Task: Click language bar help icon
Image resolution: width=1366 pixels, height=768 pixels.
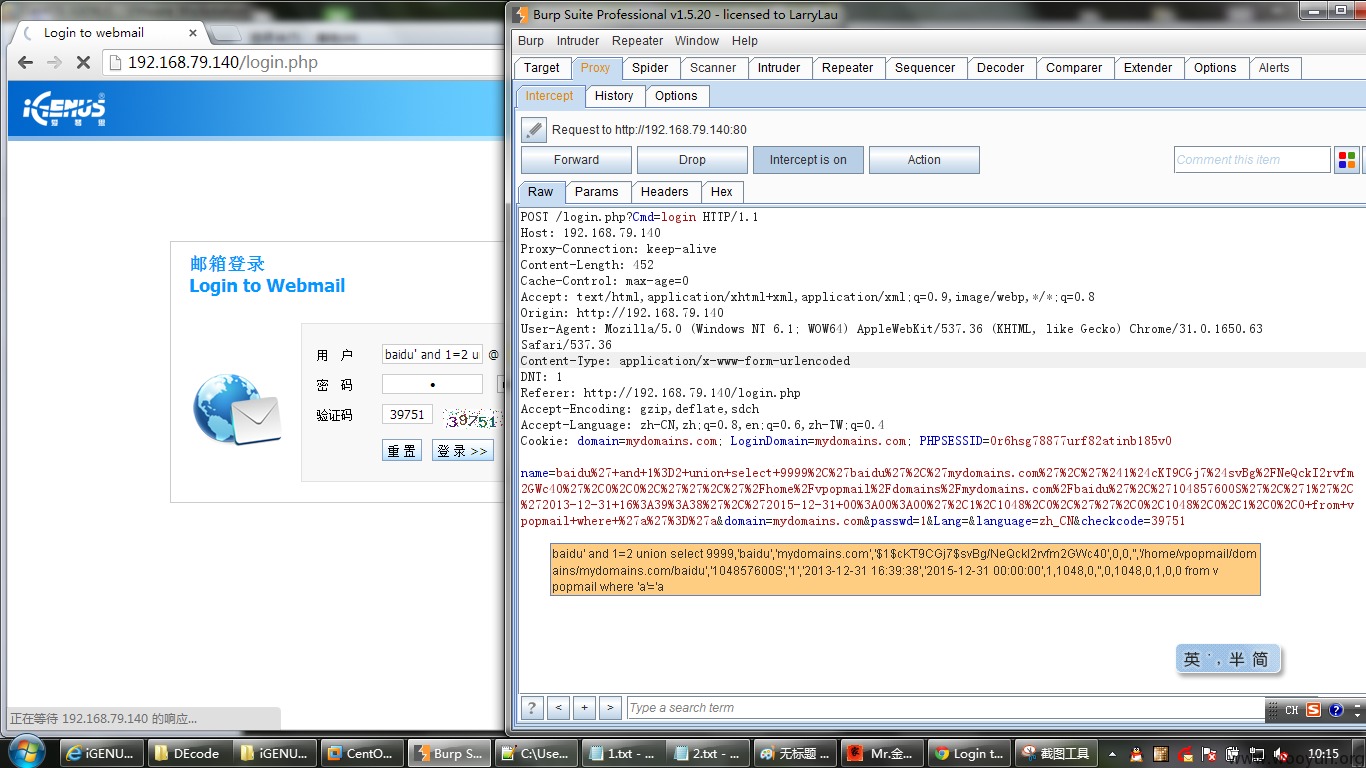Action: coord(1336,710)
